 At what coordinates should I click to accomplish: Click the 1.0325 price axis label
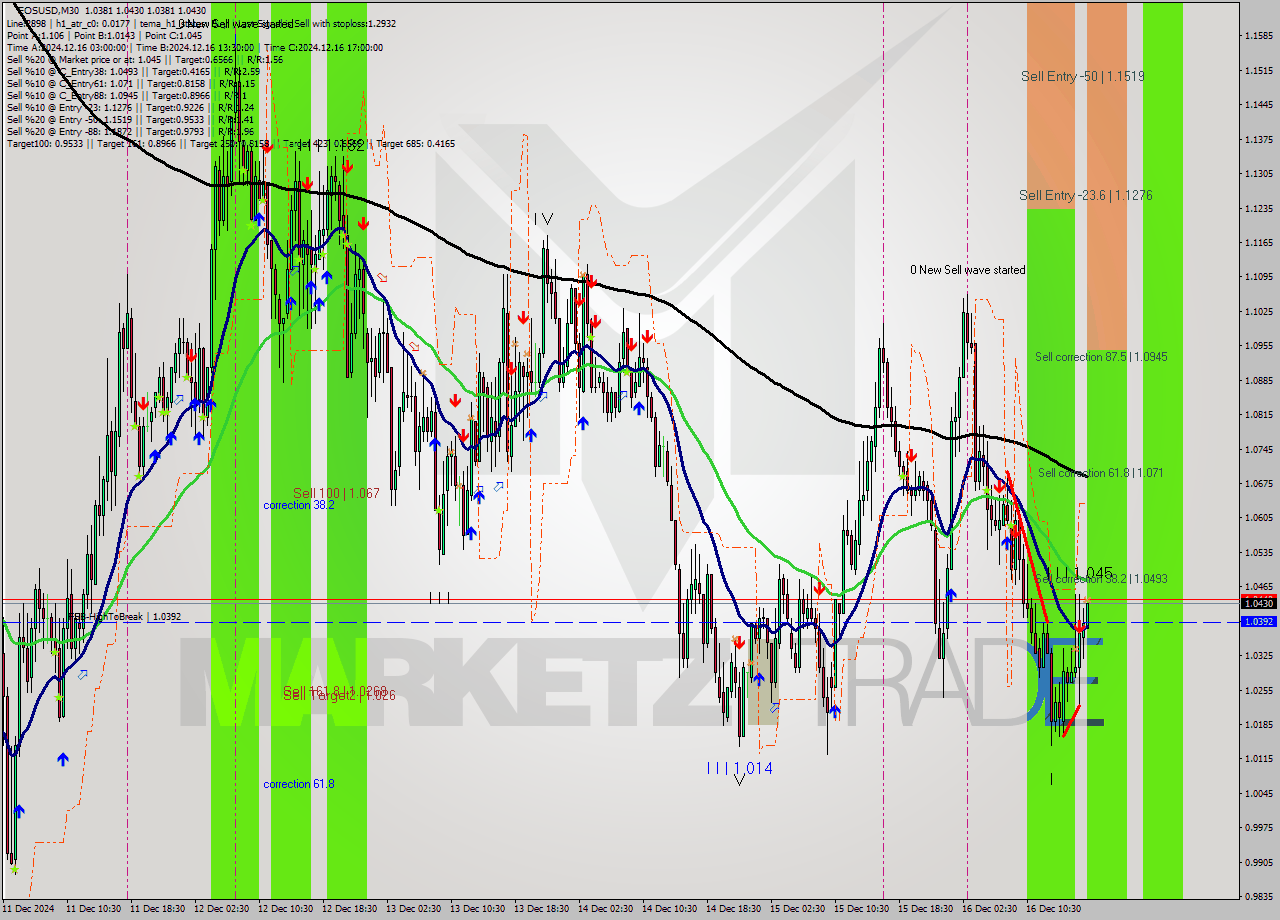tap(1259, 655)
